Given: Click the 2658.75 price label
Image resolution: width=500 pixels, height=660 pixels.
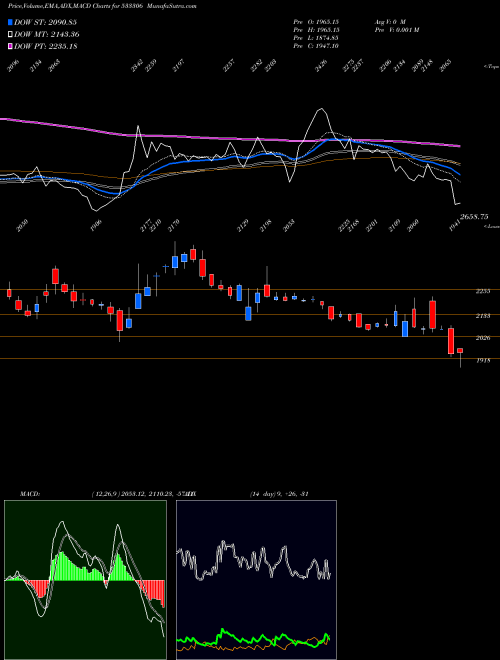Looking at the screenshot, I should (x=474, y=217).
